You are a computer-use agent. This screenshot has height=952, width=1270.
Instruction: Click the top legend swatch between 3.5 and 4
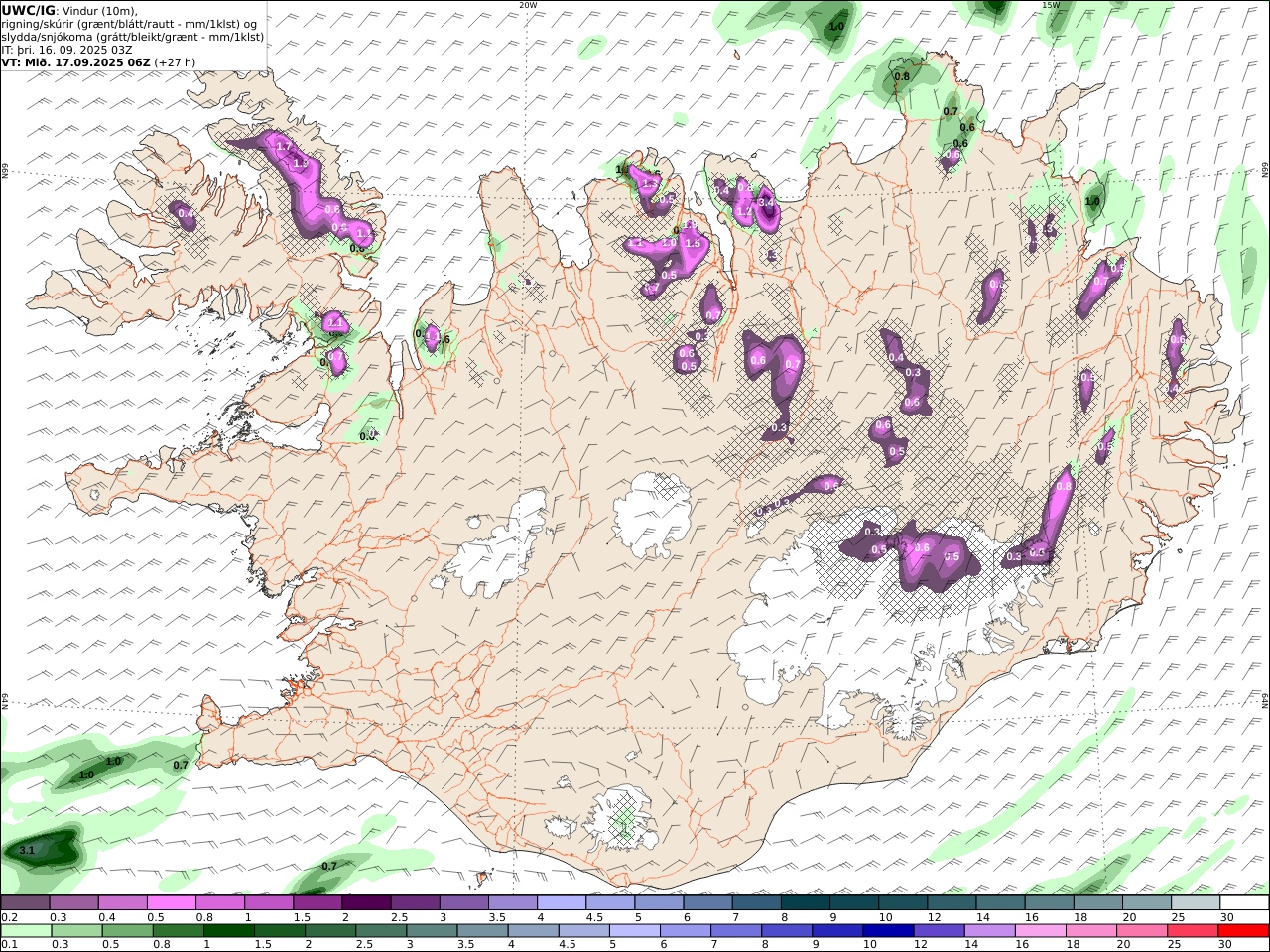(x=512, y=903)
